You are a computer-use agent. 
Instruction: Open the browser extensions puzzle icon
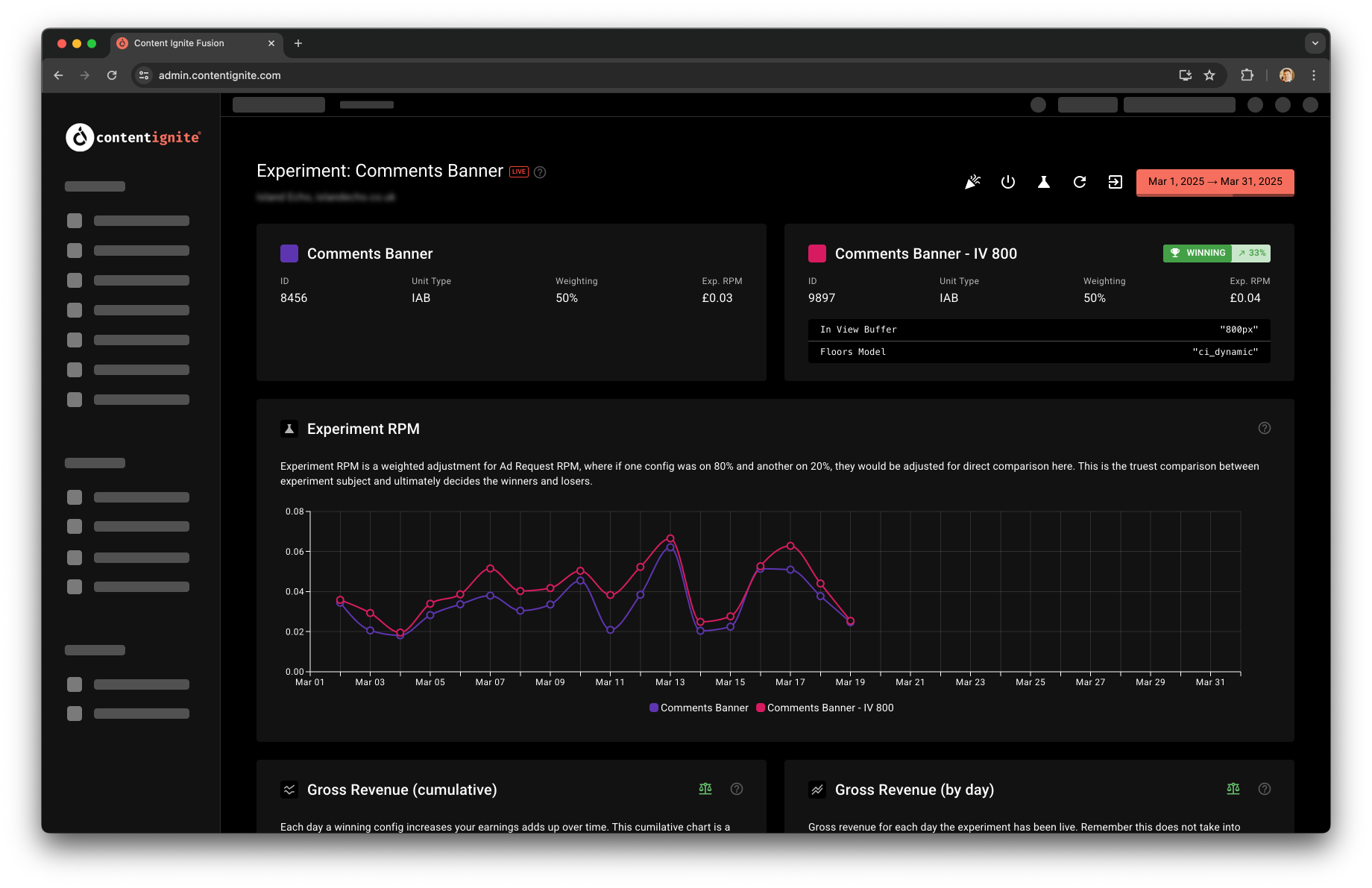(1247, 75)
